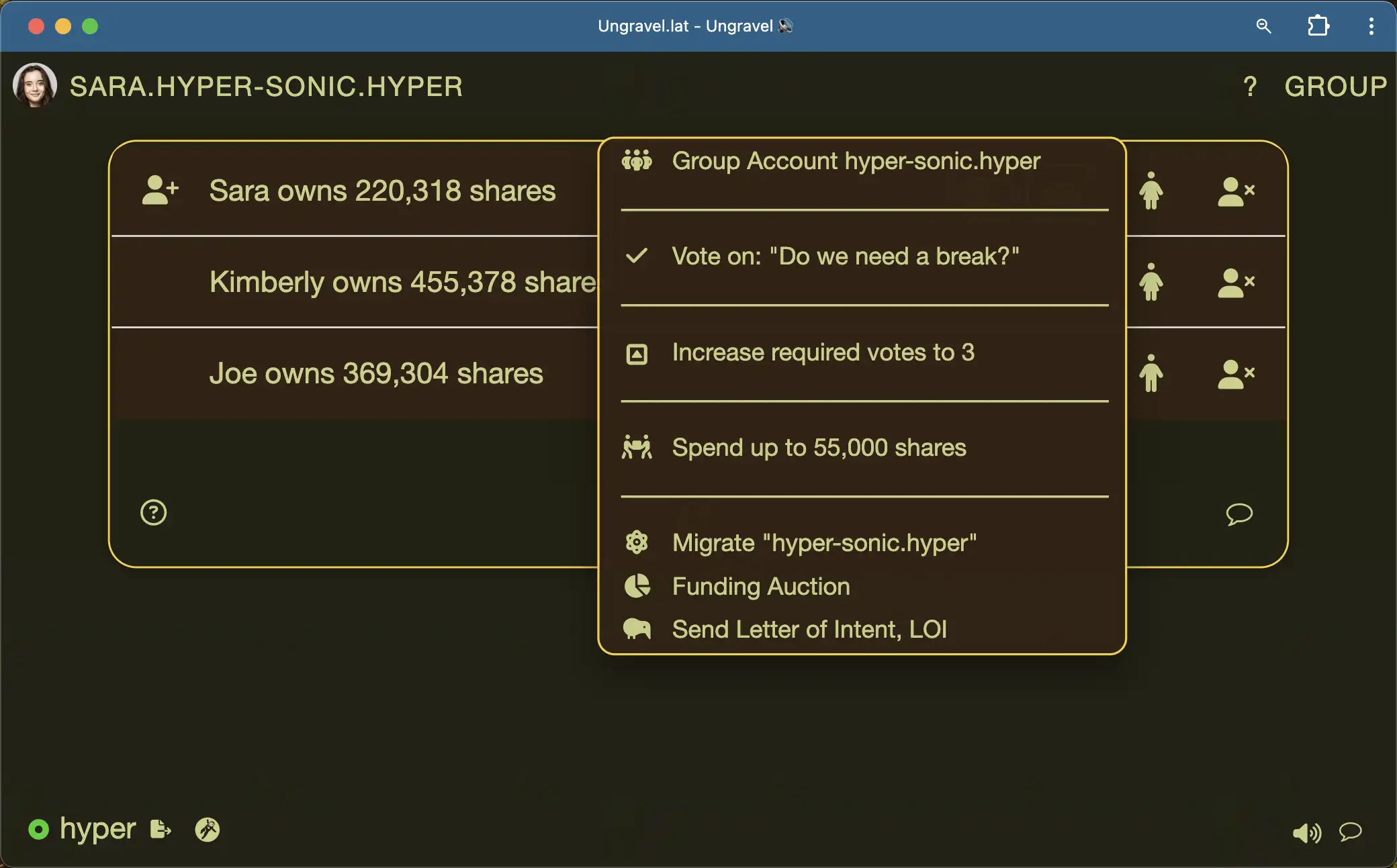Click the person figure icon in Joe's row

[1151, 373]
